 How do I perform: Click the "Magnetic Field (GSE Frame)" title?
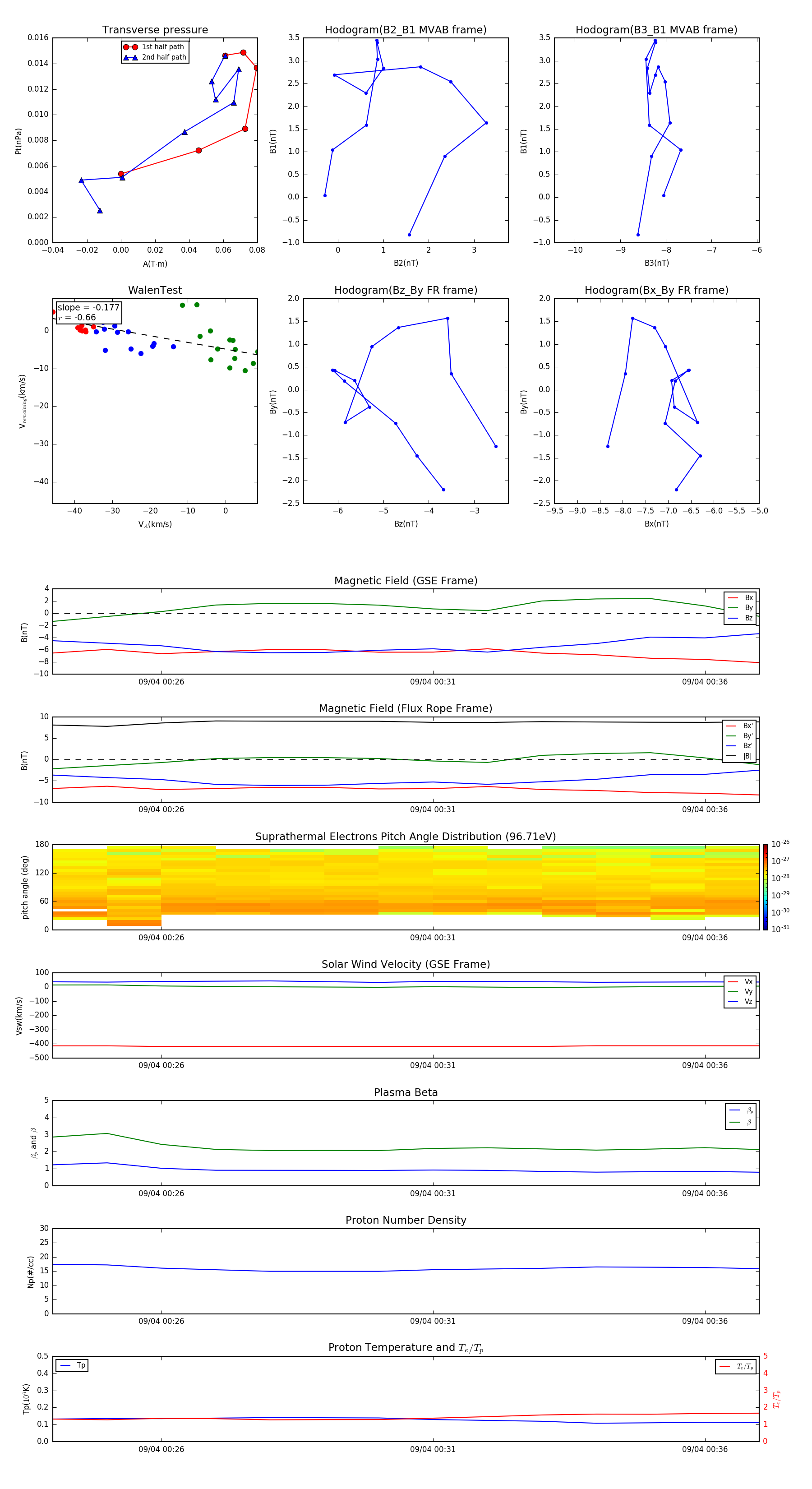[406, 581]
